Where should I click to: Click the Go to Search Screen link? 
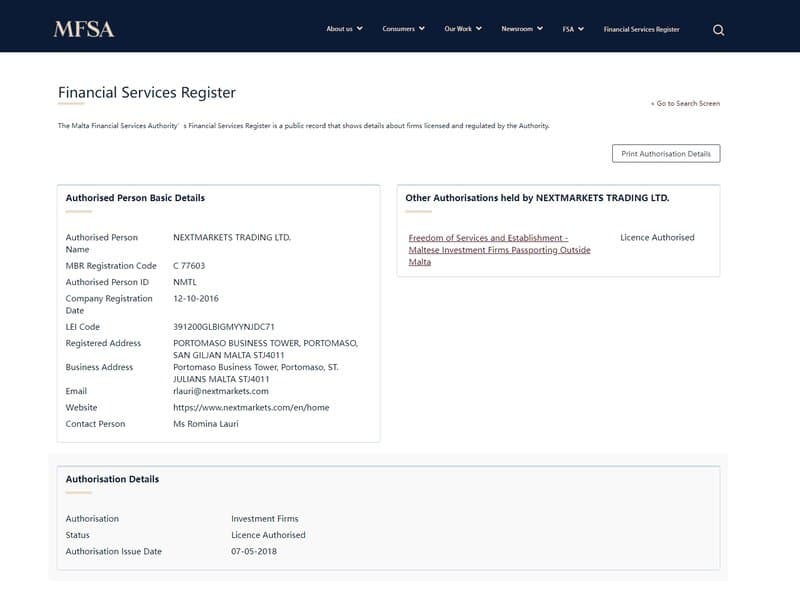pos(686,103)
